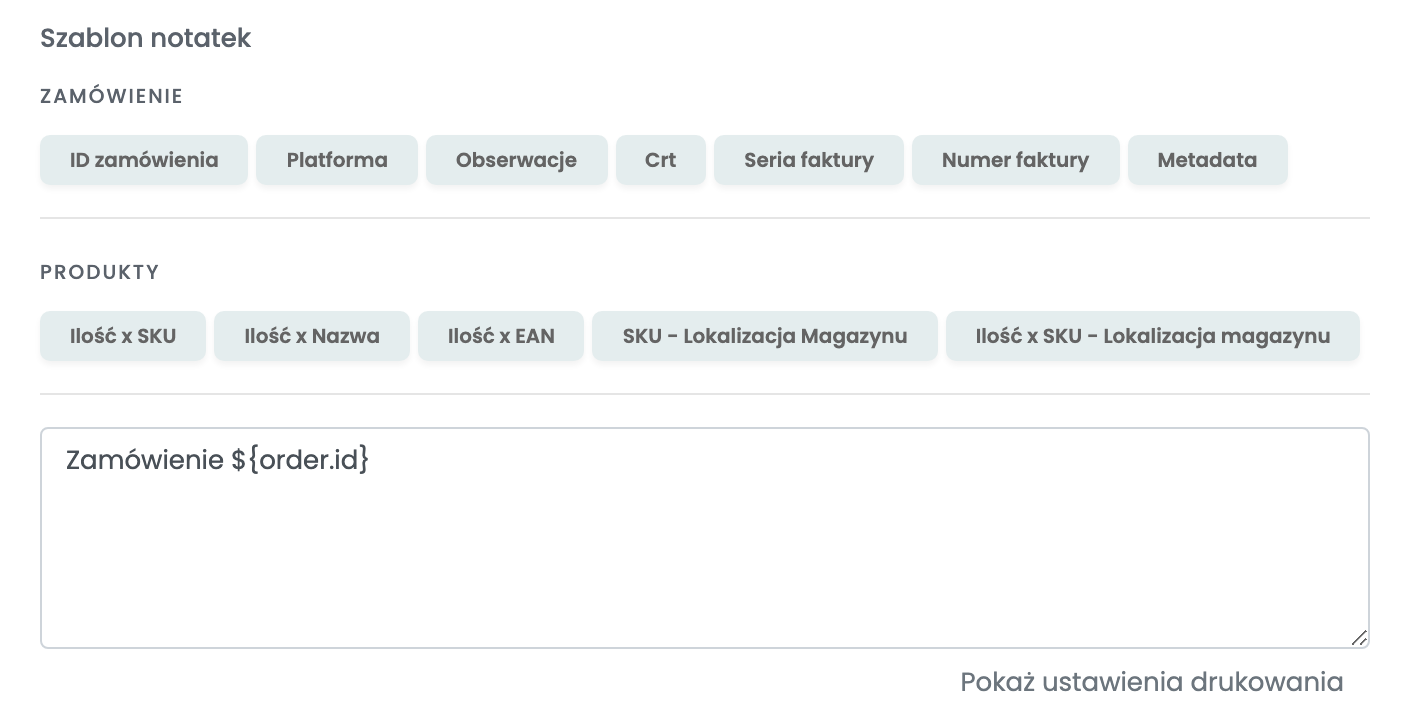Select the Metadata chip

point(1208,160)
